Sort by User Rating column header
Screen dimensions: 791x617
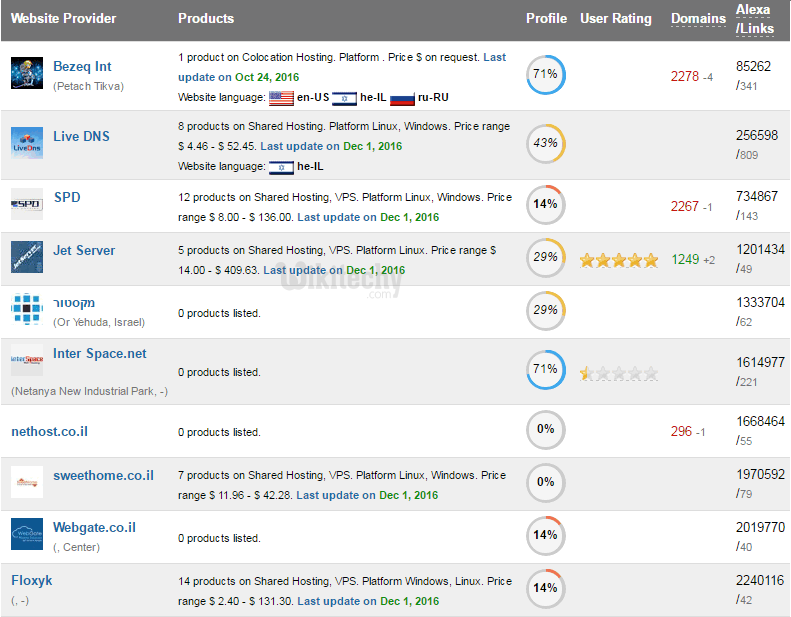click(x=616, y=19)
